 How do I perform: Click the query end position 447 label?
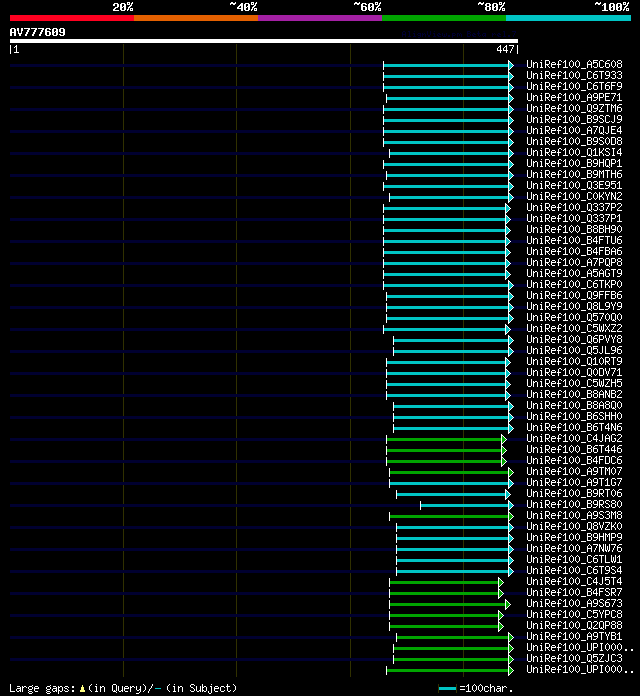point(505,49)
